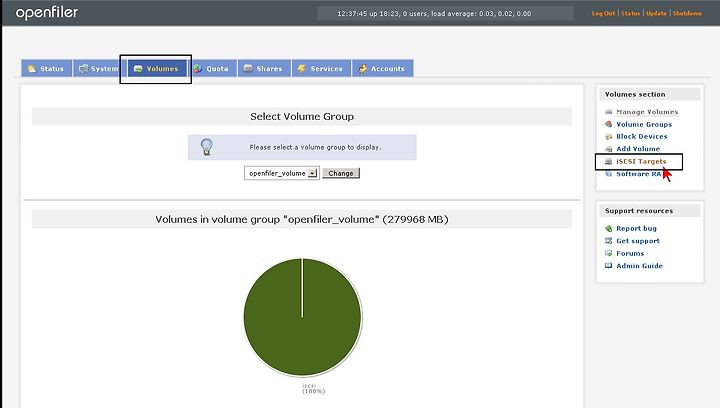Open the Volume Groups link
This screenshot has height=408, width=720.
[x=644, y=124]
